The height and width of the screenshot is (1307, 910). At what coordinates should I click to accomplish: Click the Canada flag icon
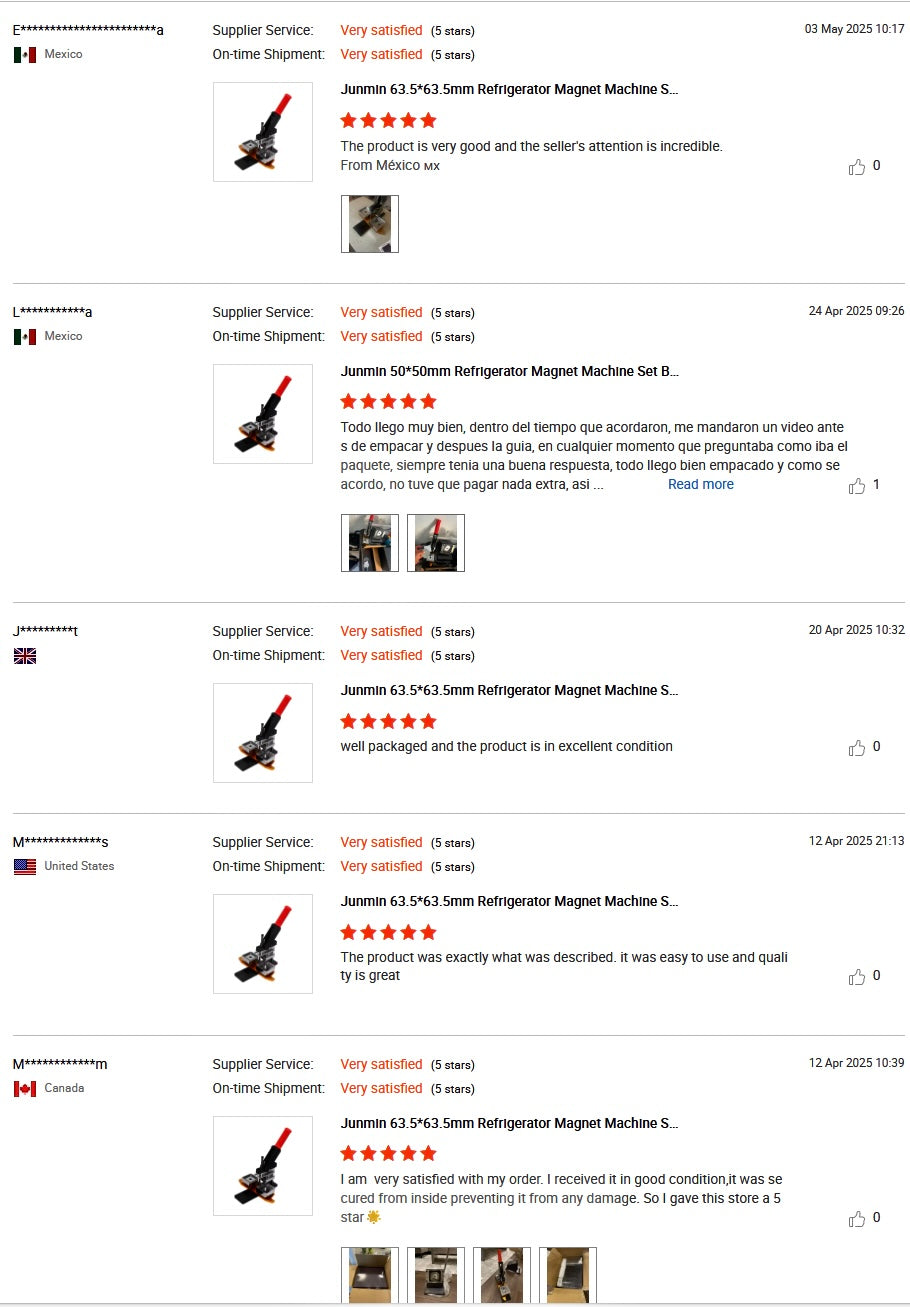pos(25,1088)
